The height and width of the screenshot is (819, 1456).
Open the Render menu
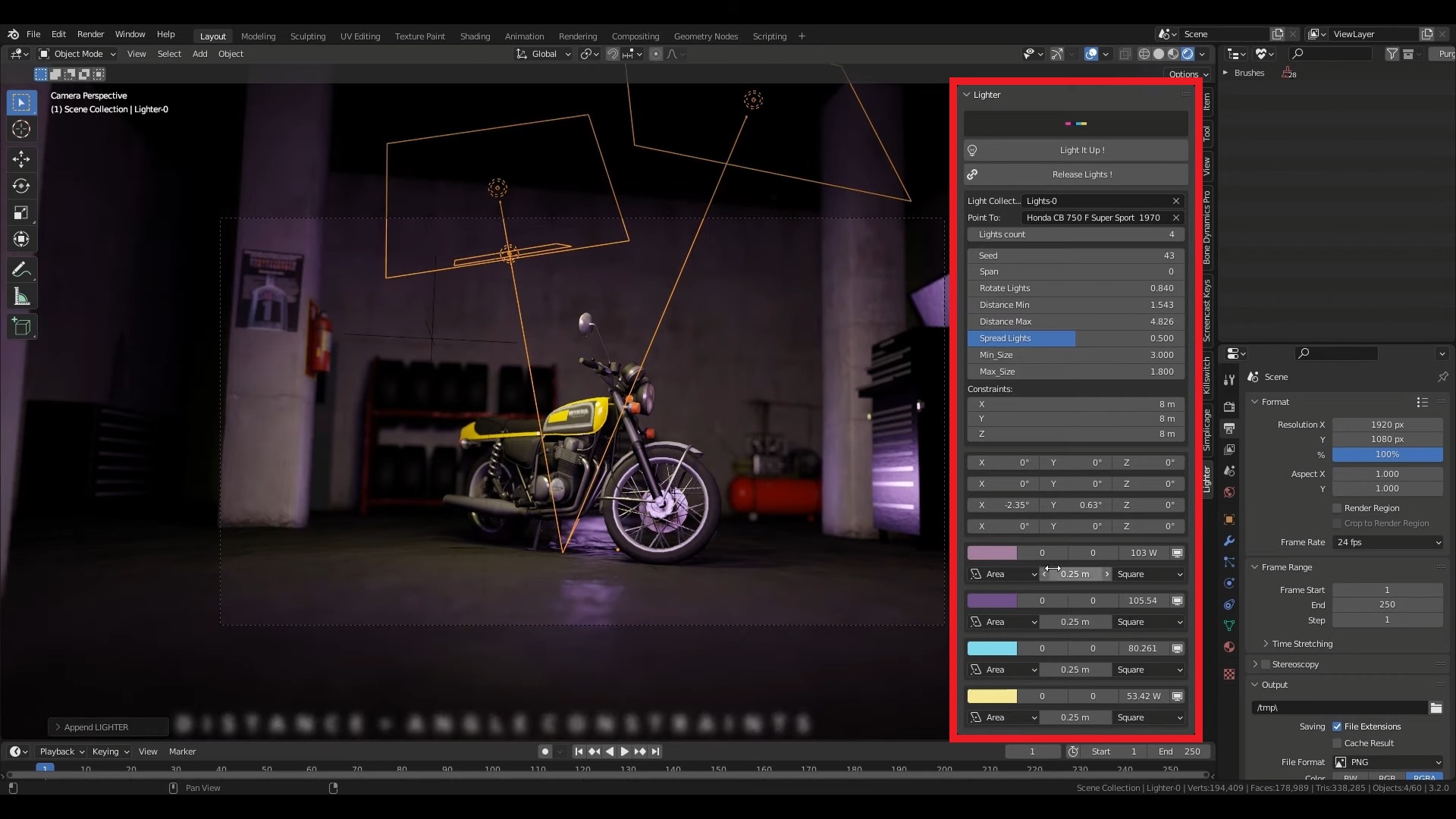tap(91, 34)
